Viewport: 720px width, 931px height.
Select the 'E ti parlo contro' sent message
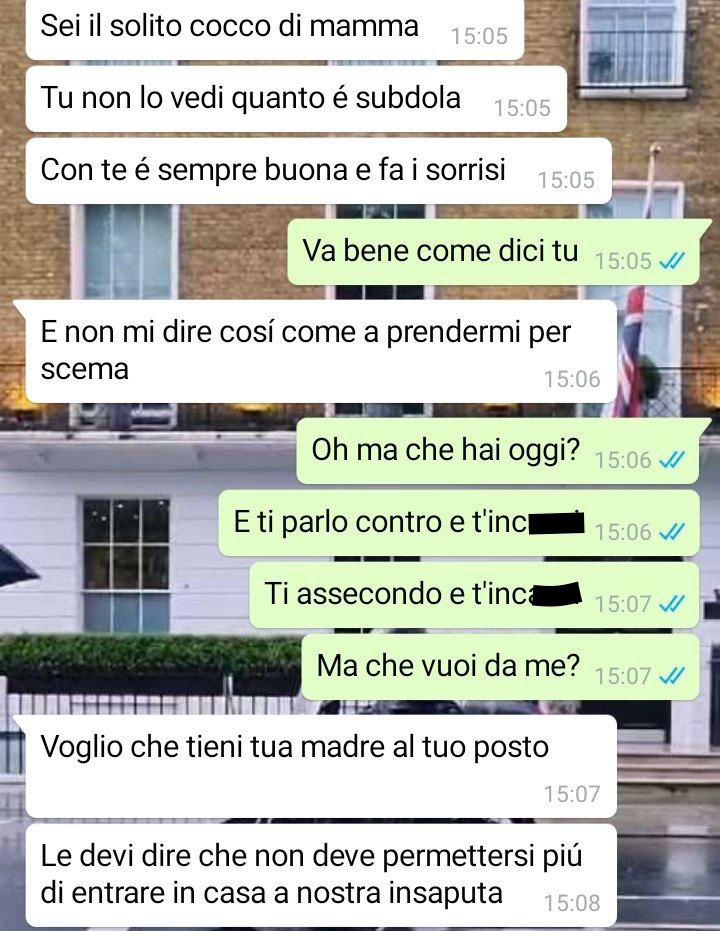point(459,523)
